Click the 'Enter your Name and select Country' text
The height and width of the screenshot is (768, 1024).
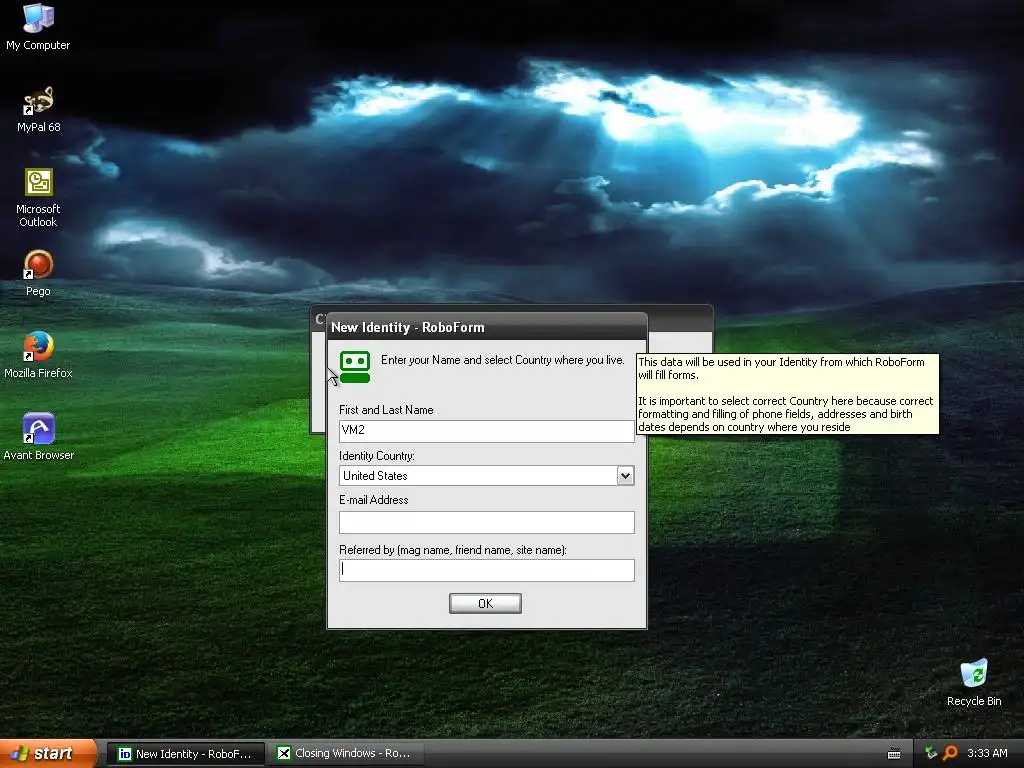tap(502, 360)
